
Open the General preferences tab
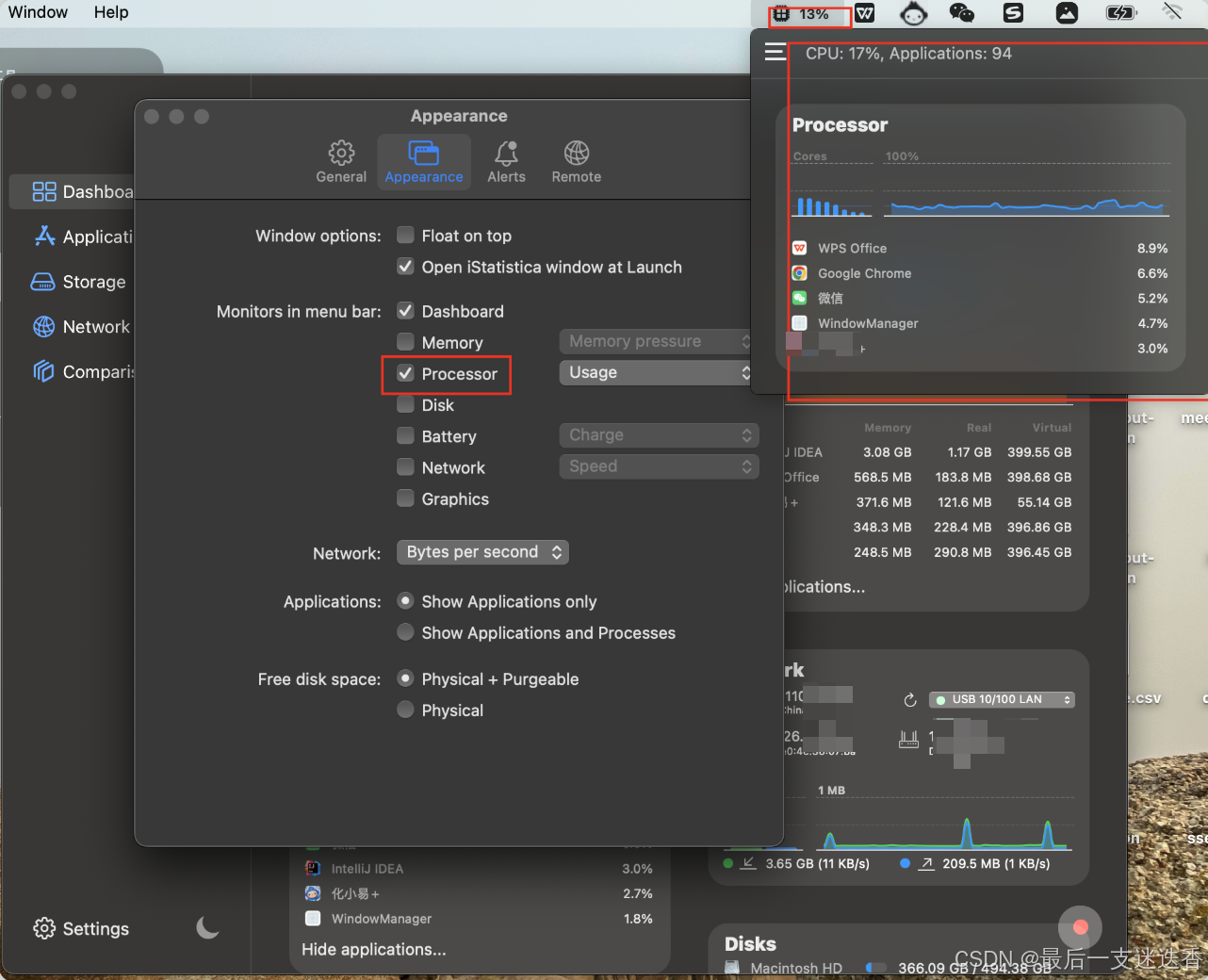point(341,162)
